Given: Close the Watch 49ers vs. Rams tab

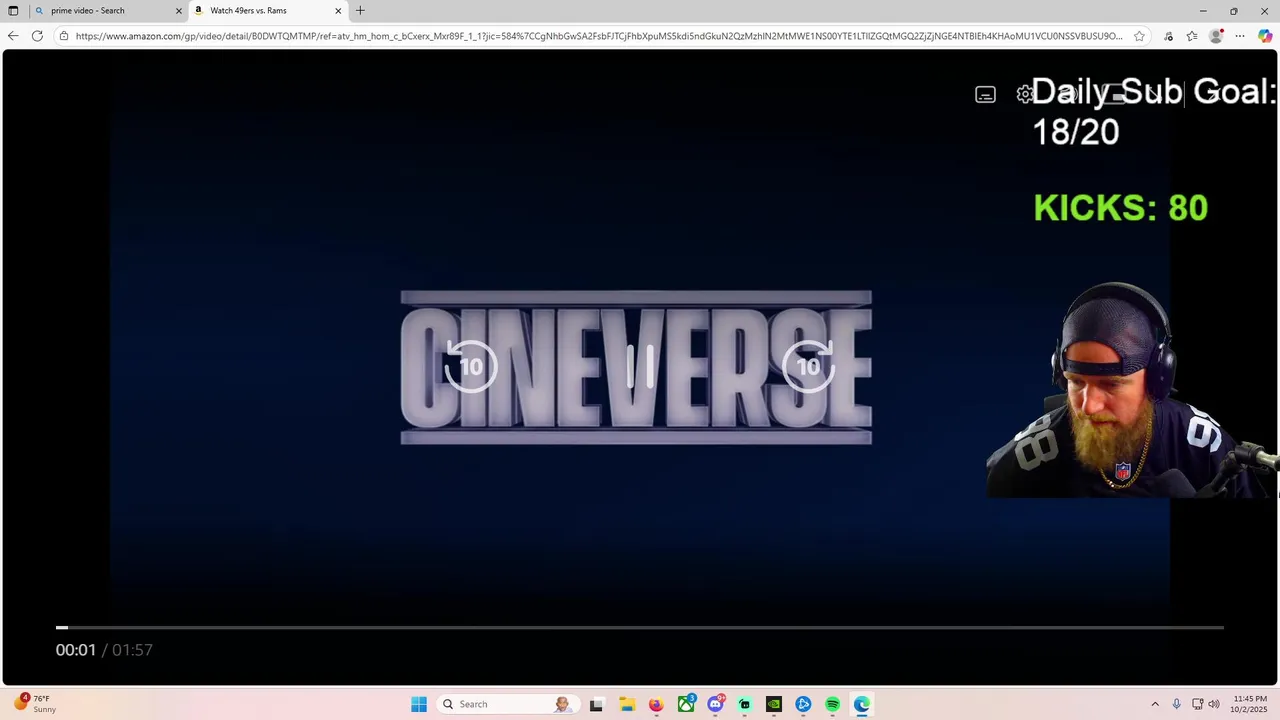Looking at the screenshot, I should click(338, 11).
